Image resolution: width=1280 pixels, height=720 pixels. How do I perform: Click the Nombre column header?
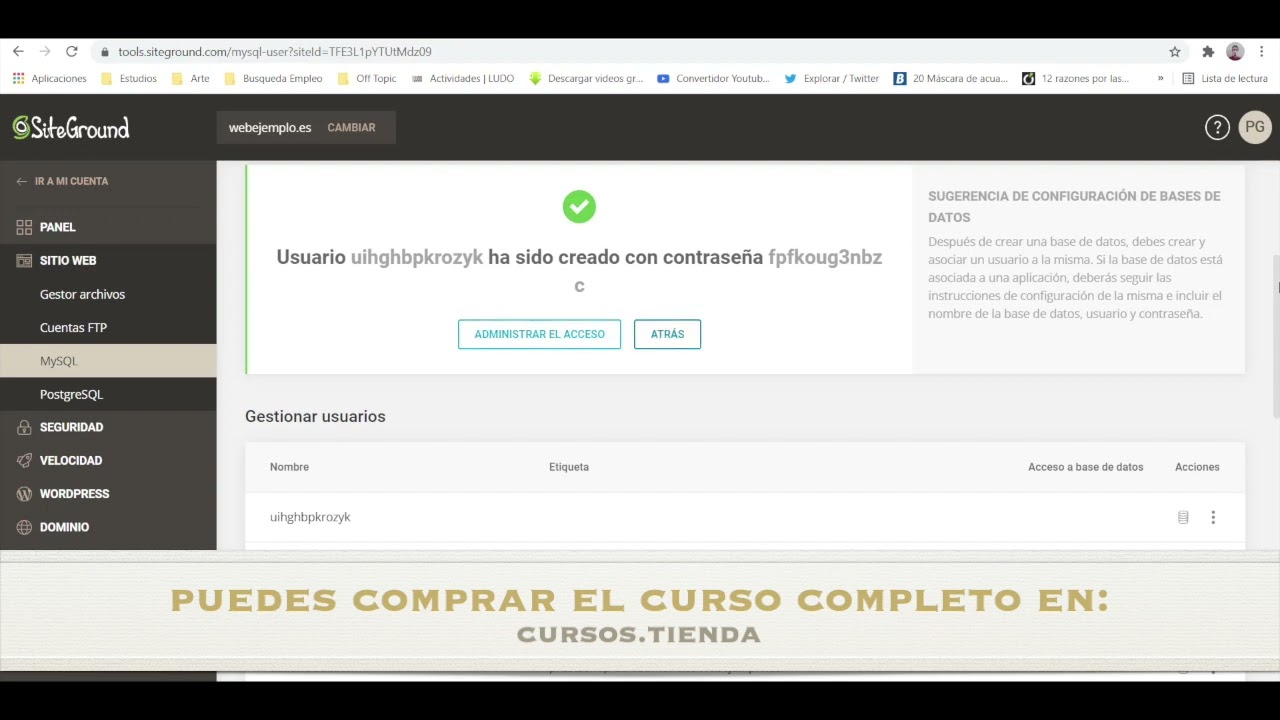pyautogui.click(x=289, y=467)
